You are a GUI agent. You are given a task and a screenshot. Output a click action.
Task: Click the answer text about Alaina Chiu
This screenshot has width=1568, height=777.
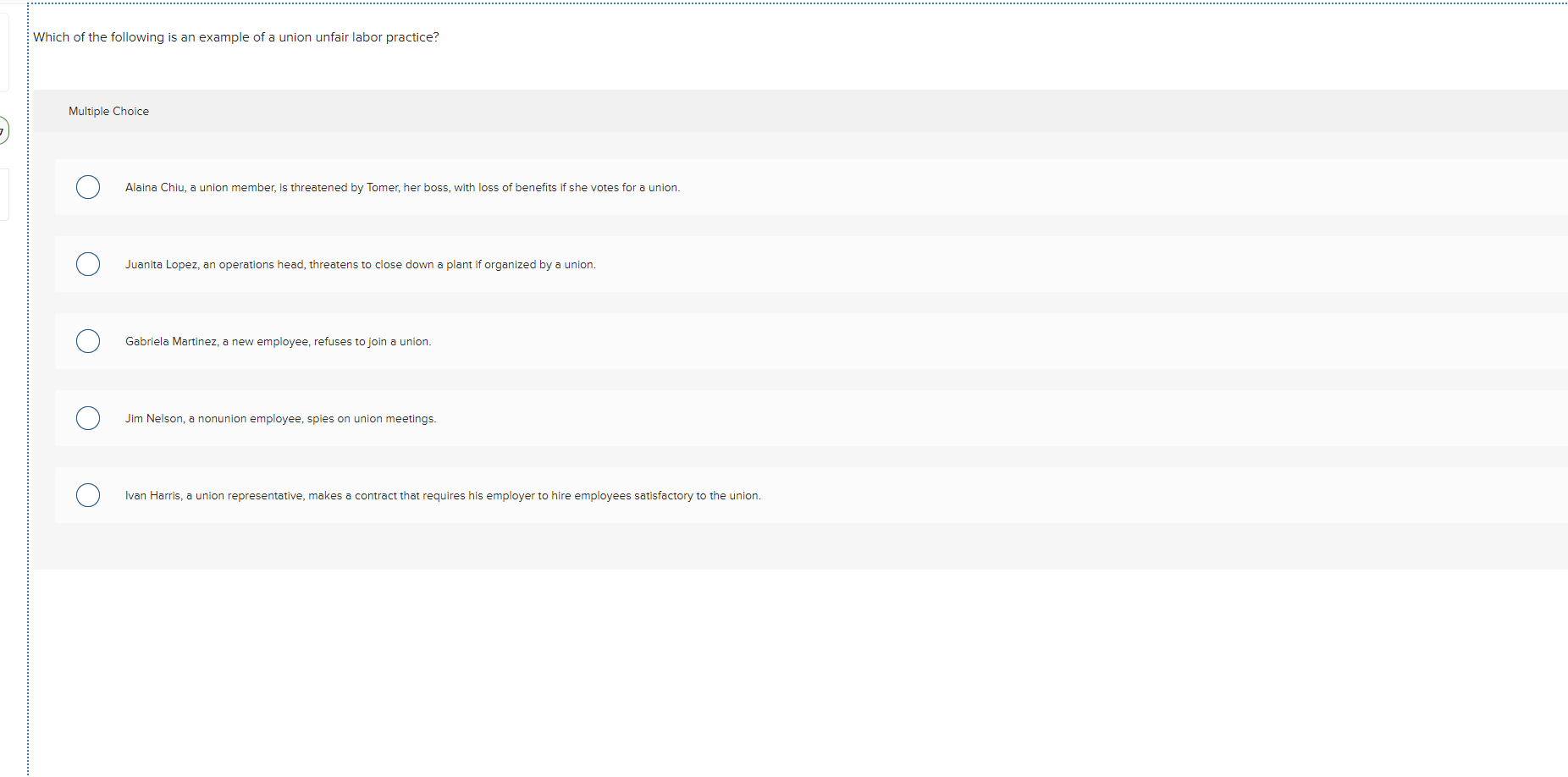tap(402, 188)
